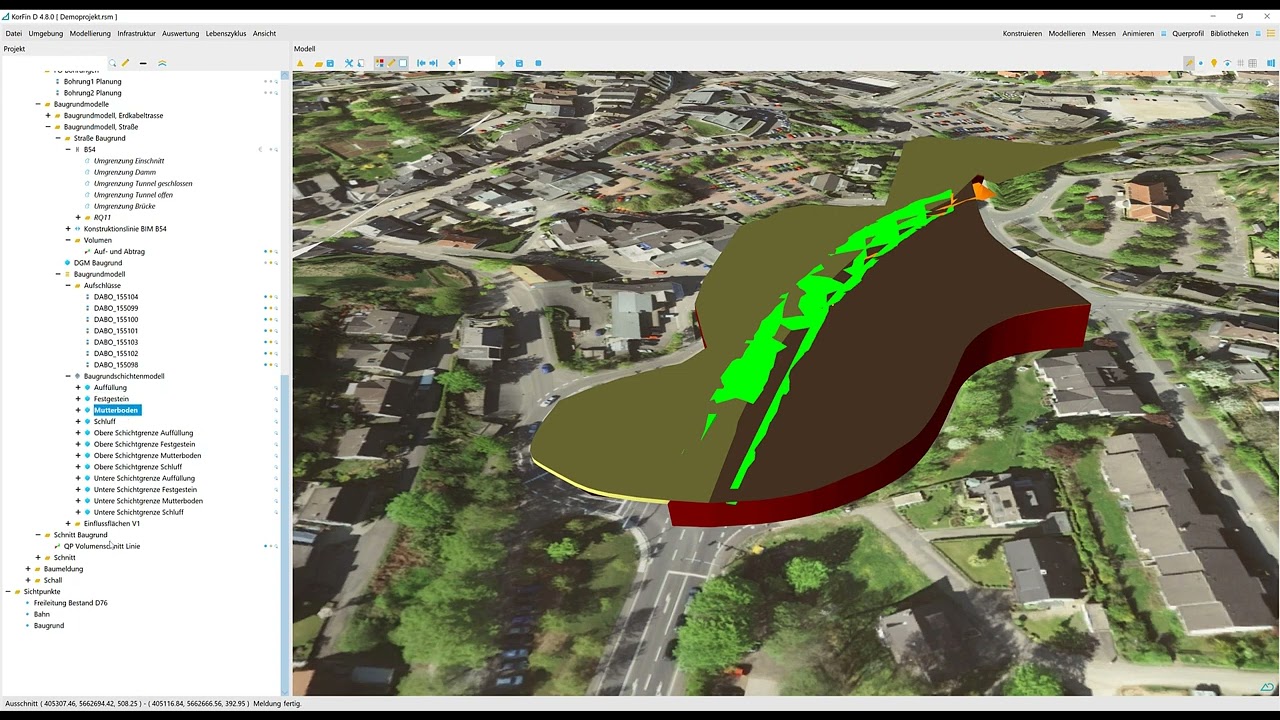
Task: Open the Datei menu
Action: pos(13,33)
